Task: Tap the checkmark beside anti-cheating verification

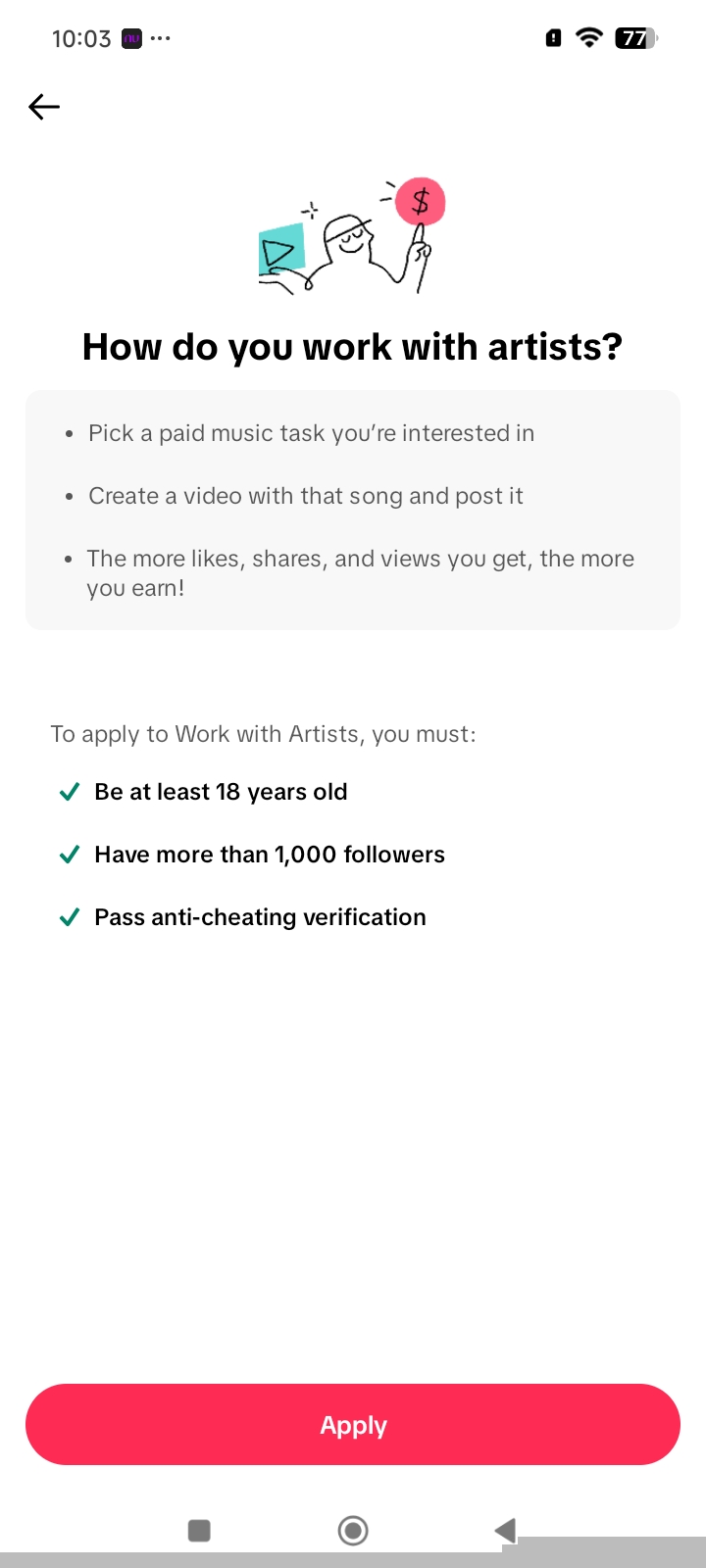Action: coord(70,917)
